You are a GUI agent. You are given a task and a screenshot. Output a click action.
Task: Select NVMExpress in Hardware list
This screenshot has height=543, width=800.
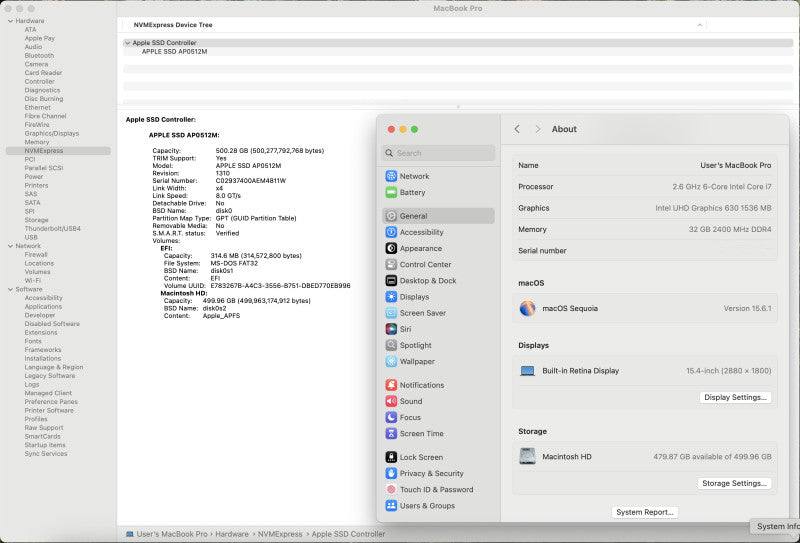44,151
